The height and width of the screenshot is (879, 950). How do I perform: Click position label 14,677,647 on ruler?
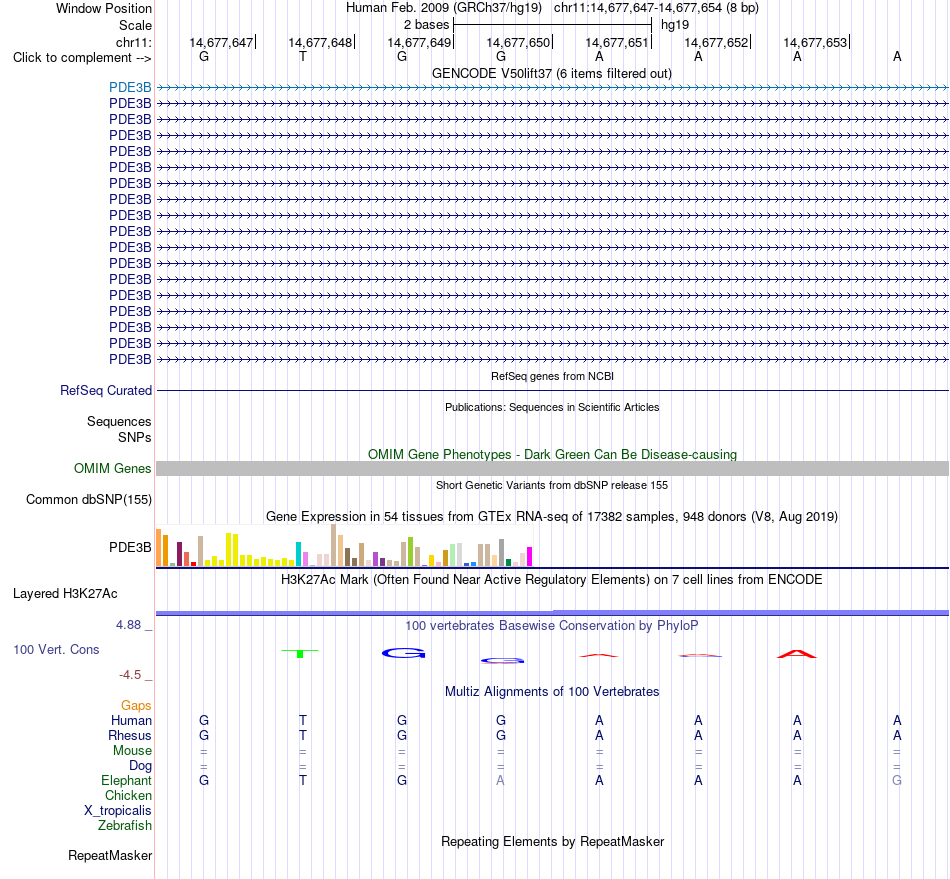pos(221,42)
